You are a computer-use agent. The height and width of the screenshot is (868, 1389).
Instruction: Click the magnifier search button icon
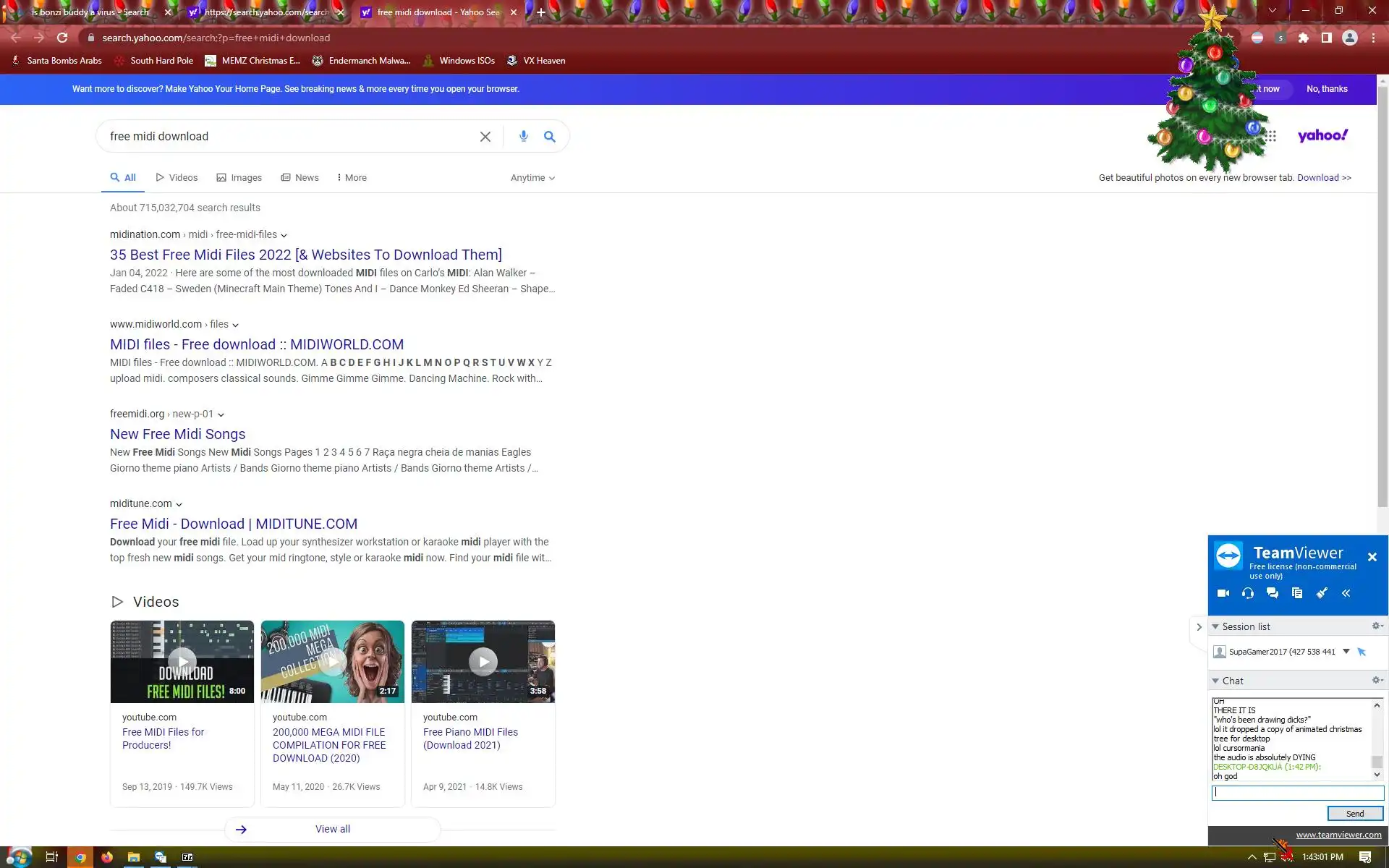pyautogui.click(x=550, y=136)
